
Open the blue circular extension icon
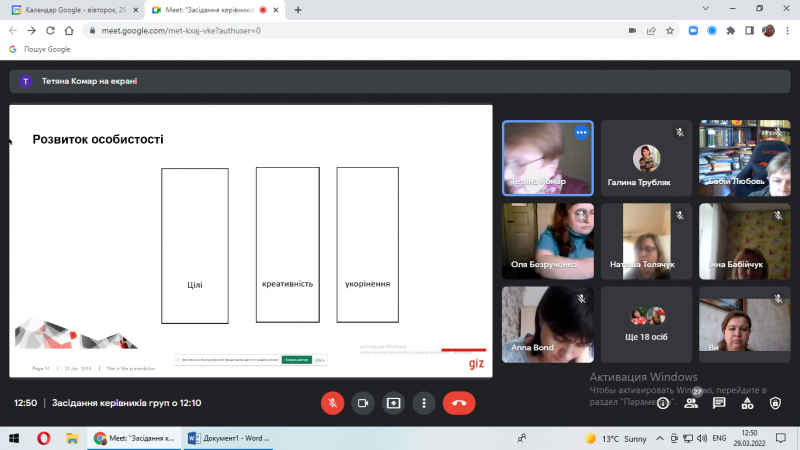(712, 31)
